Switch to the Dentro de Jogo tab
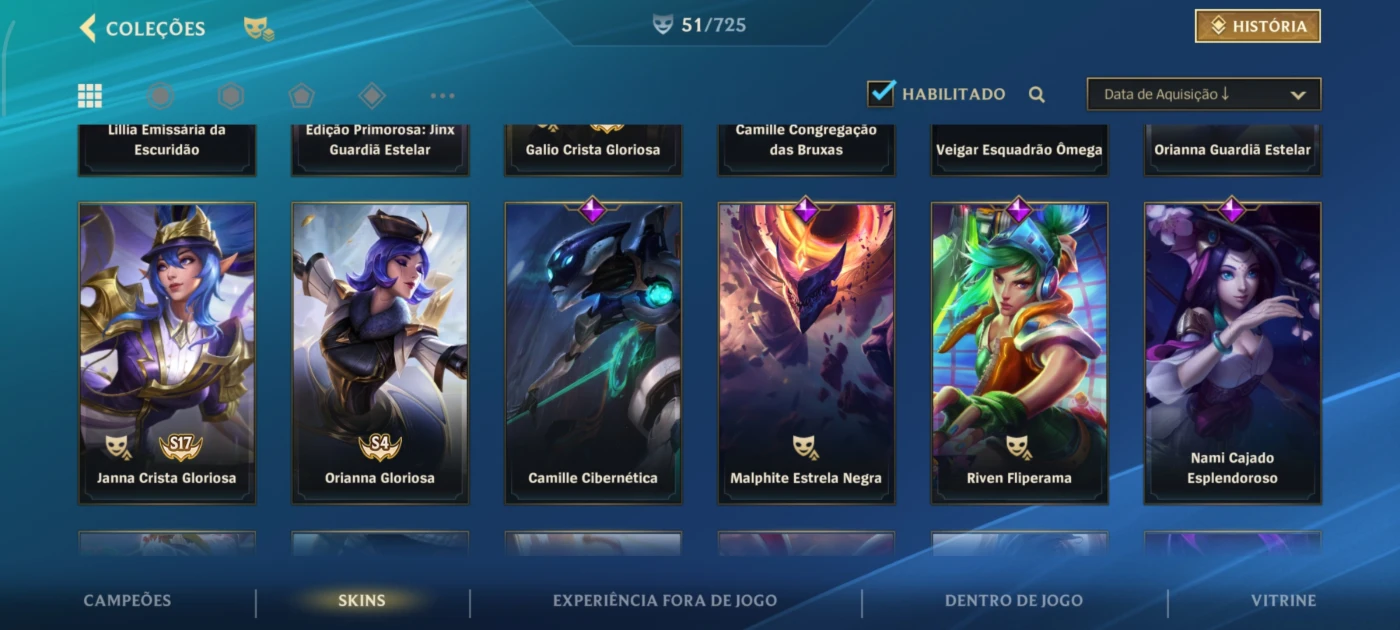1400x630 pixels. tap(1014, 600)
